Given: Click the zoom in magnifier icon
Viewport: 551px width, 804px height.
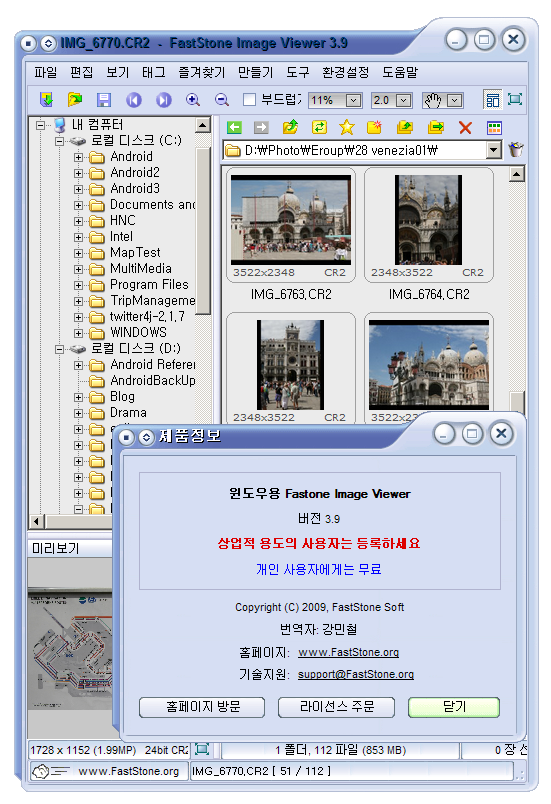Looking at the screenshot, I should [x=193, y=99].
